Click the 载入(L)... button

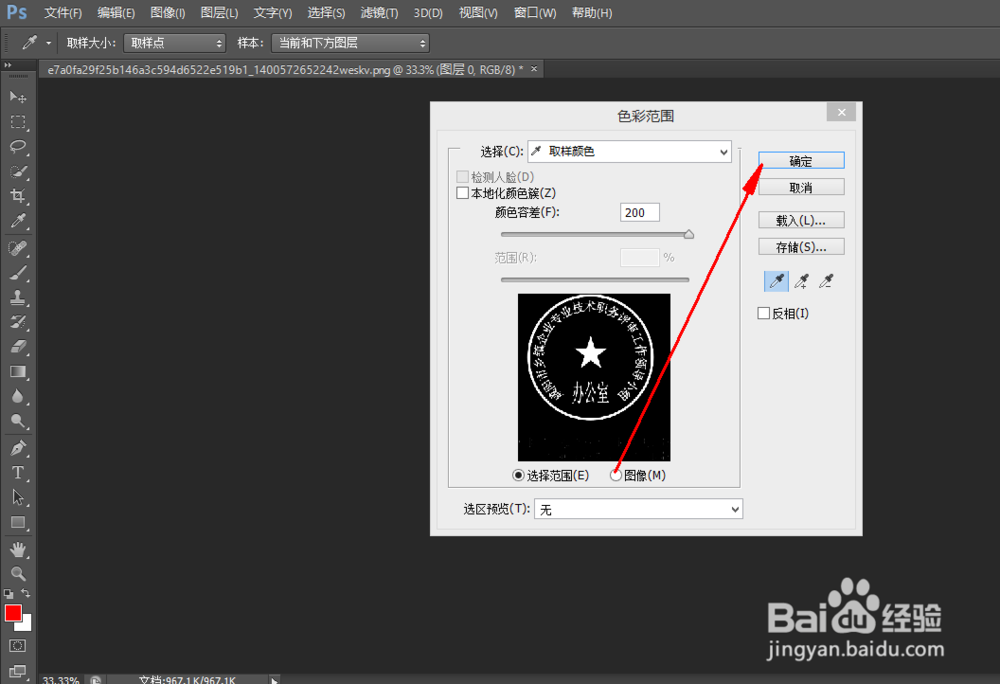[801, 221]
